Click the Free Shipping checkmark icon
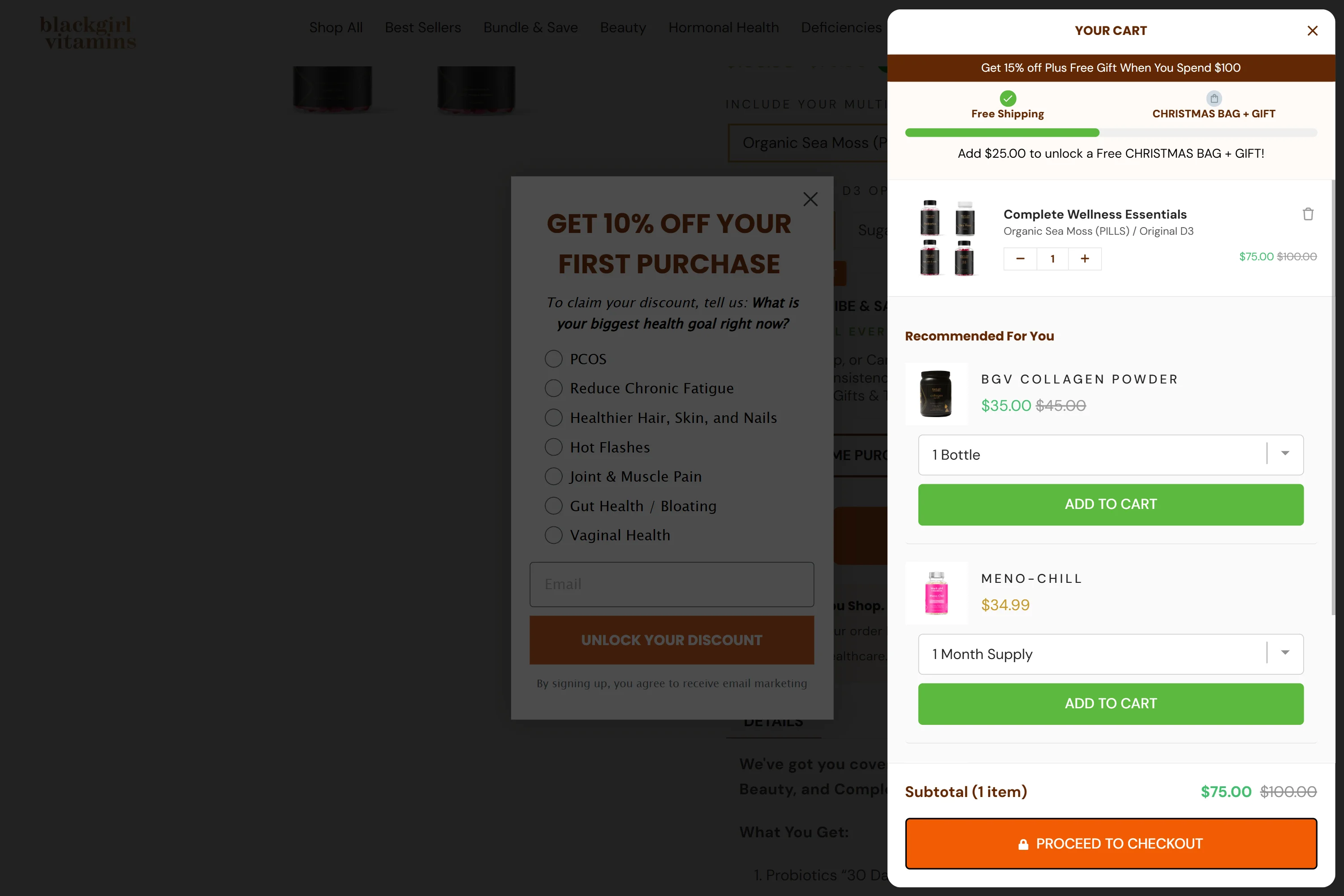 coord(1008,98)
